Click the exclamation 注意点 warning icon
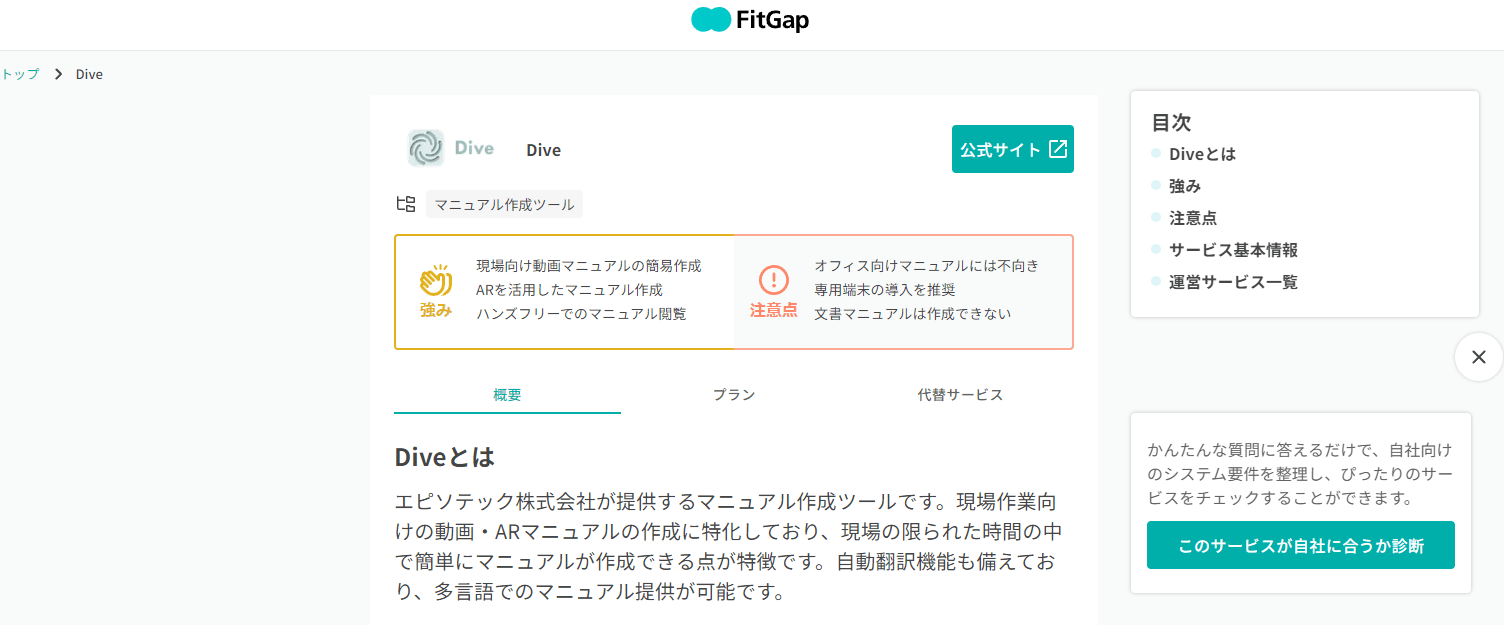Viewport: 1504px width, 625px height. tap(774, 280)
